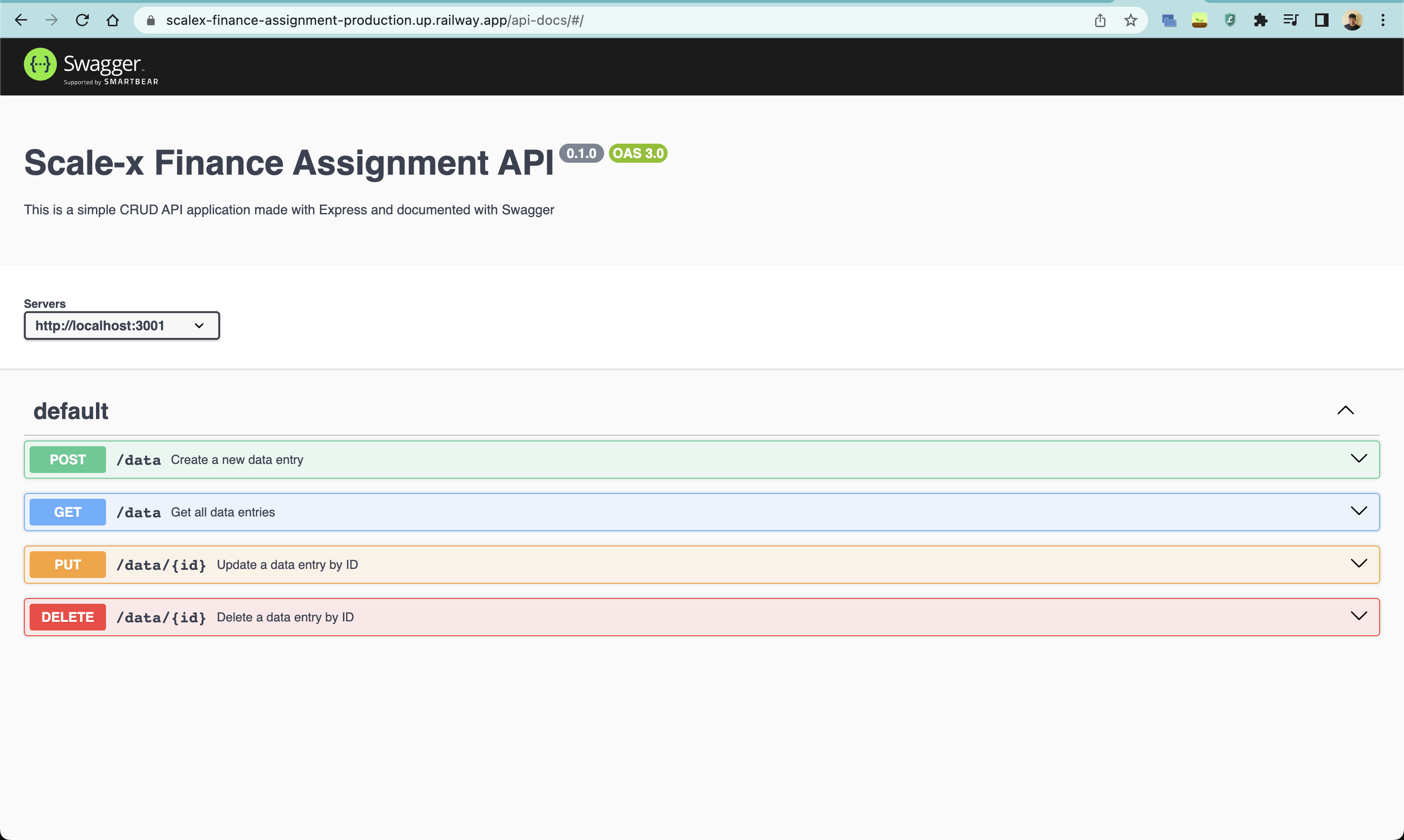Click the PUT method badge
Screen dimensions: 1404x840
[67, 564]
